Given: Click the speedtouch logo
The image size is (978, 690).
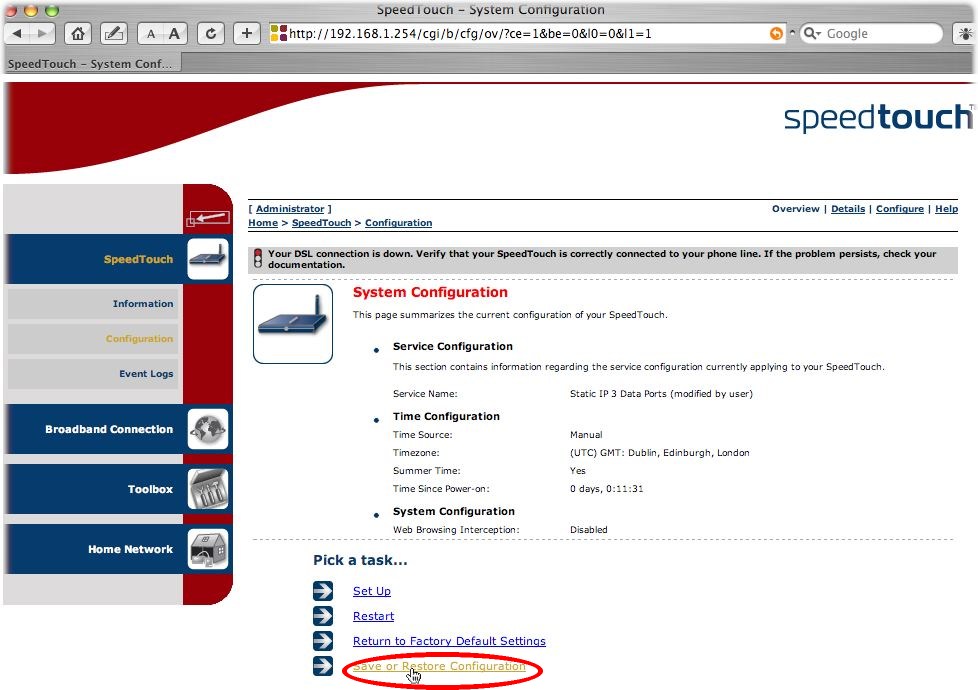Looking at the screenshot, I should (x=878, y=117).
